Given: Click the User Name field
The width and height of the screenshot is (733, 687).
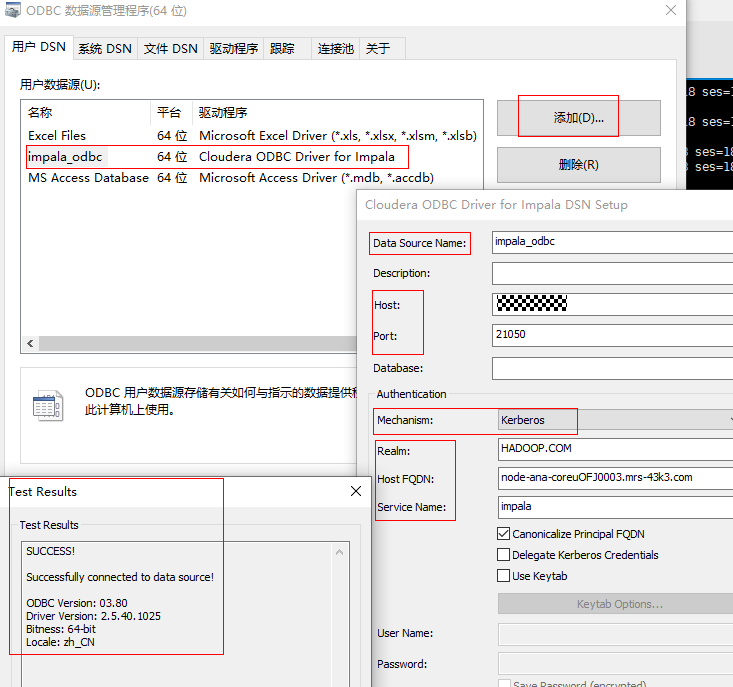Looking at the screenshot, I should click(x=615, y=634).
